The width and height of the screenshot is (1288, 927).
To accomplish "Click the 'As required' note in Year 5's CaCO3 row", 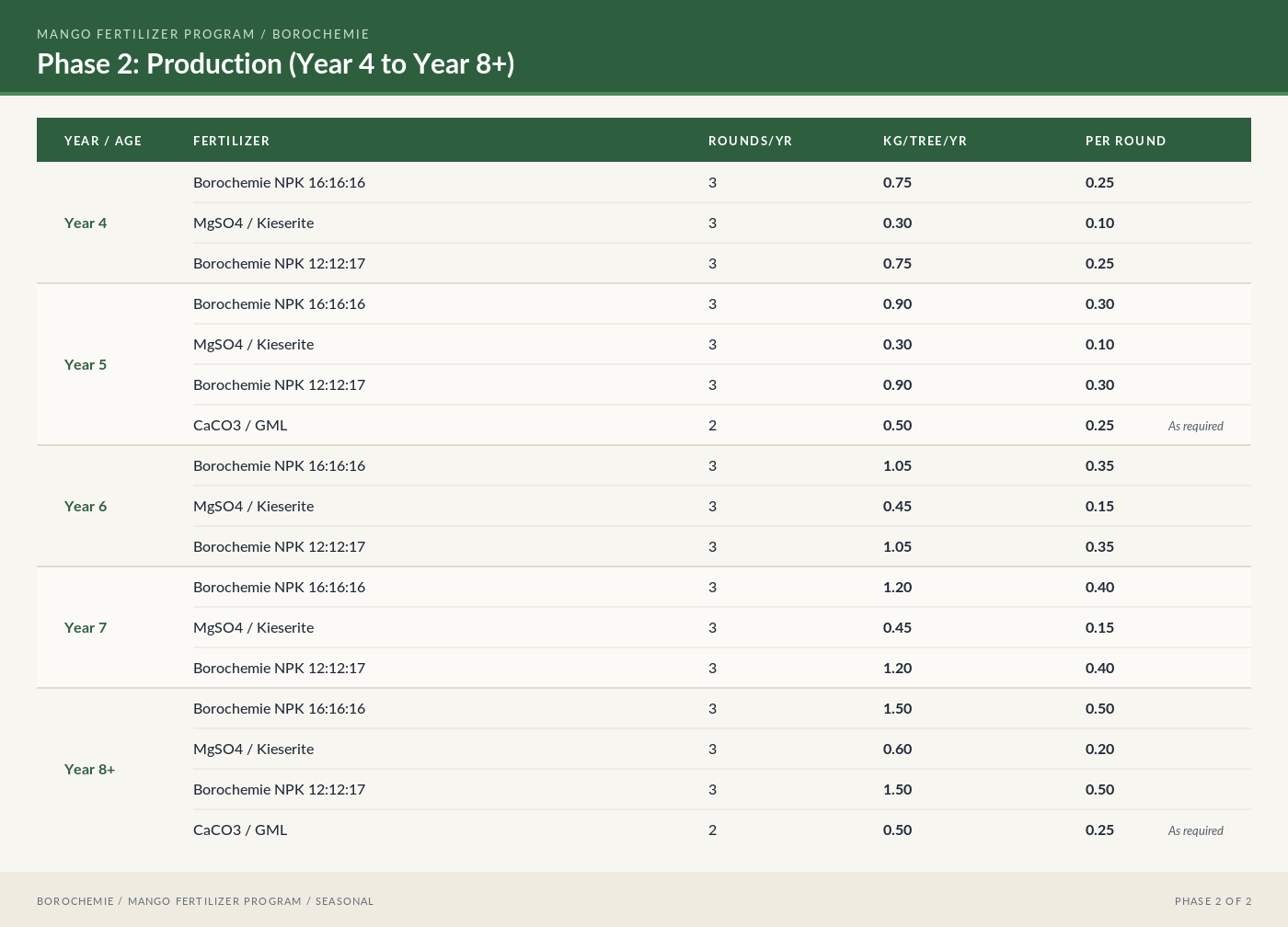I will pyautogui.click(x=1196, y=426).
